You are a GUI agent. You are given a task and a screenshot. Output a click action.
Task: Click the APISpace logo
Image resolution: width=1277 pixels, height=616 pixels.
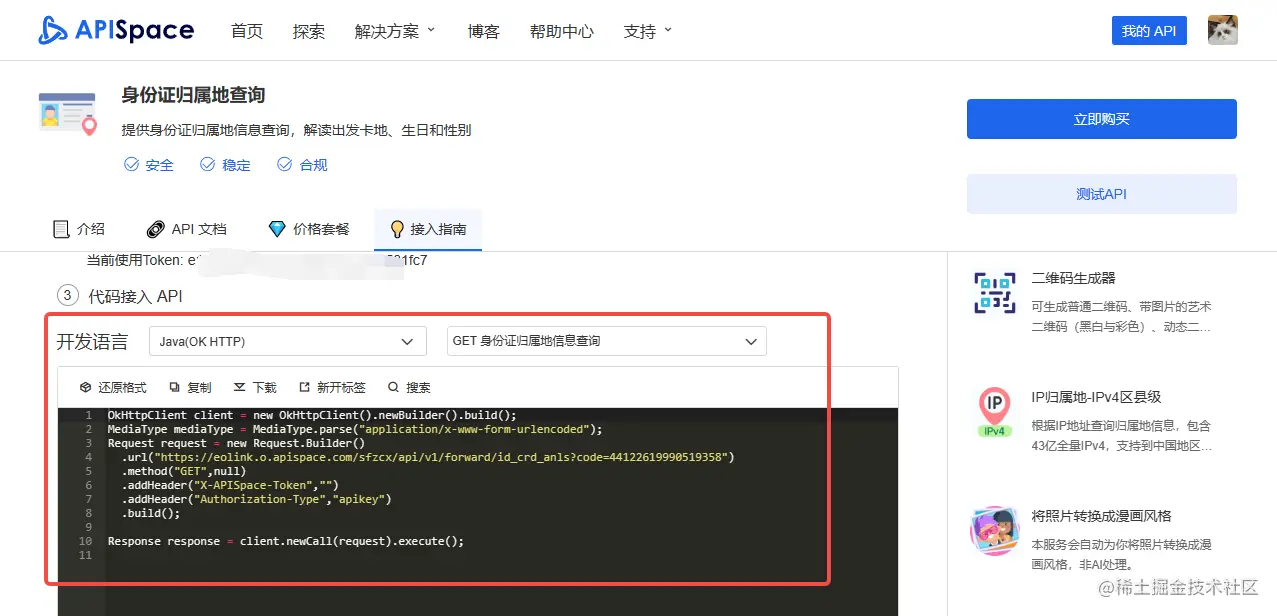[116, 30]
